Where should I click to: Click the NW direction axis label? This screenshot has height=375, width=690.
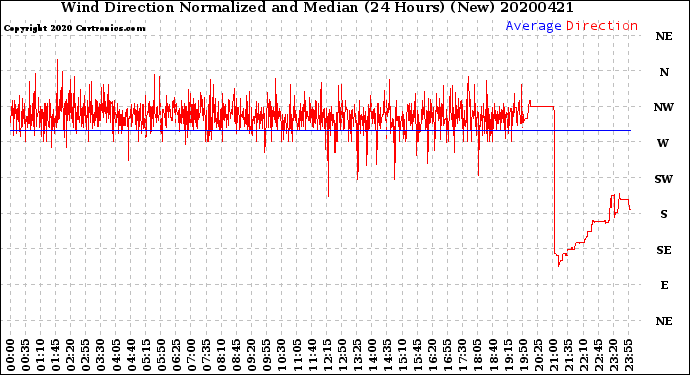[x=664, y=107]
